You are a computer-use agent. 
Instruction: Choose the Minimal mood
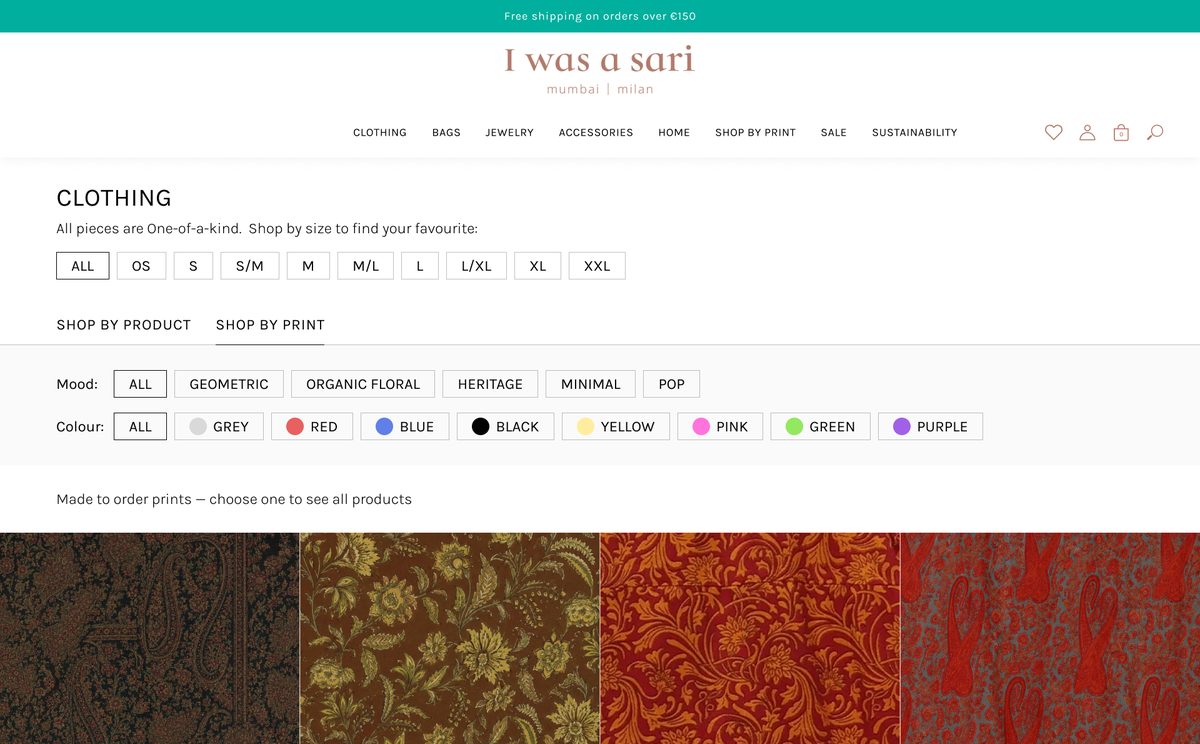(590, 384)
